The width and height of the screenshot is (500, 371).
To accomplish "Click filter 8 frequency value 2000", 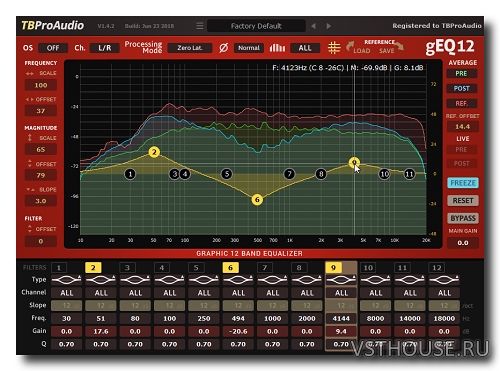I will tap(307, 318).
